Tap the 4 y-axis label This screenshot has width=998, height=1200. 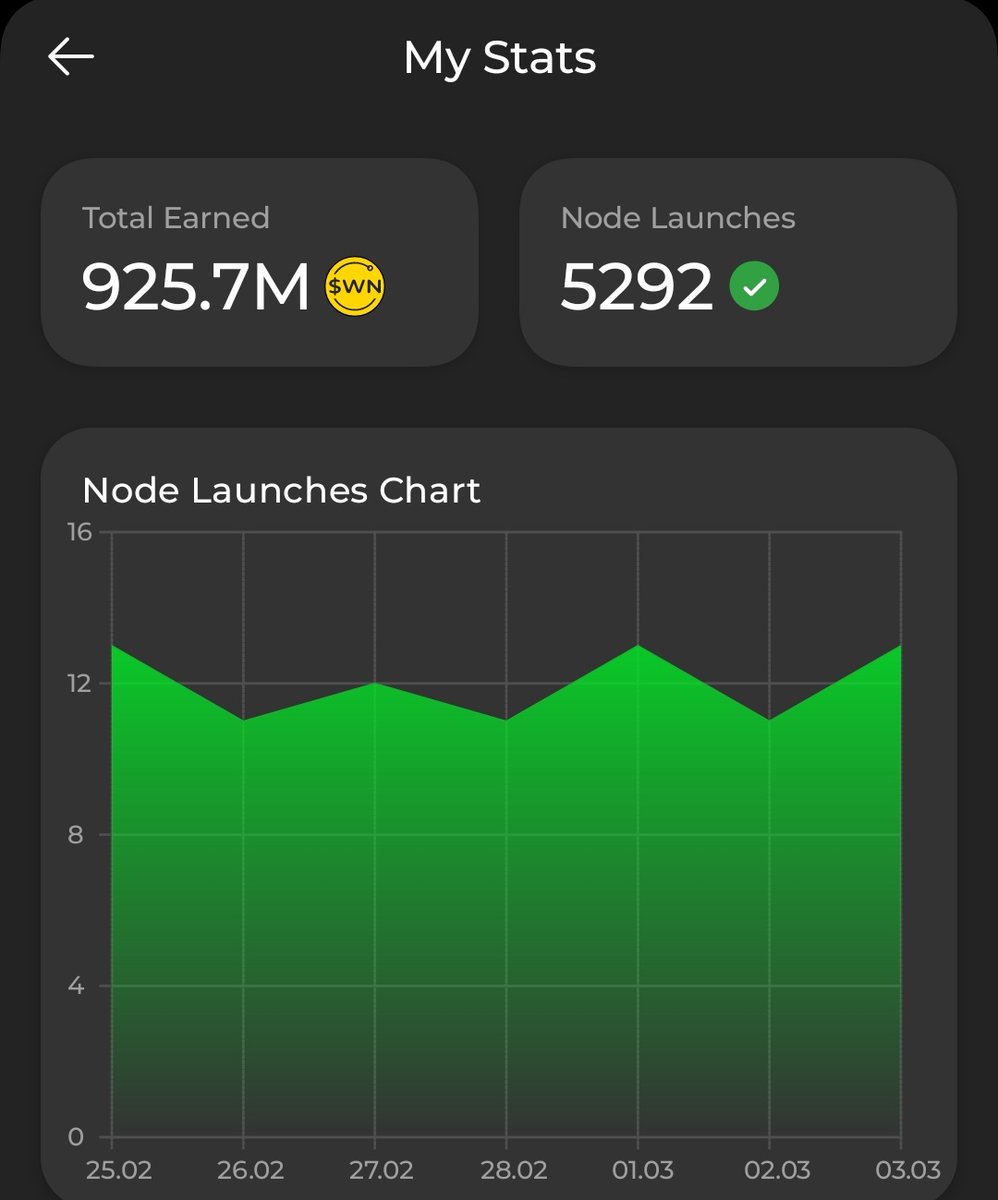76,986
